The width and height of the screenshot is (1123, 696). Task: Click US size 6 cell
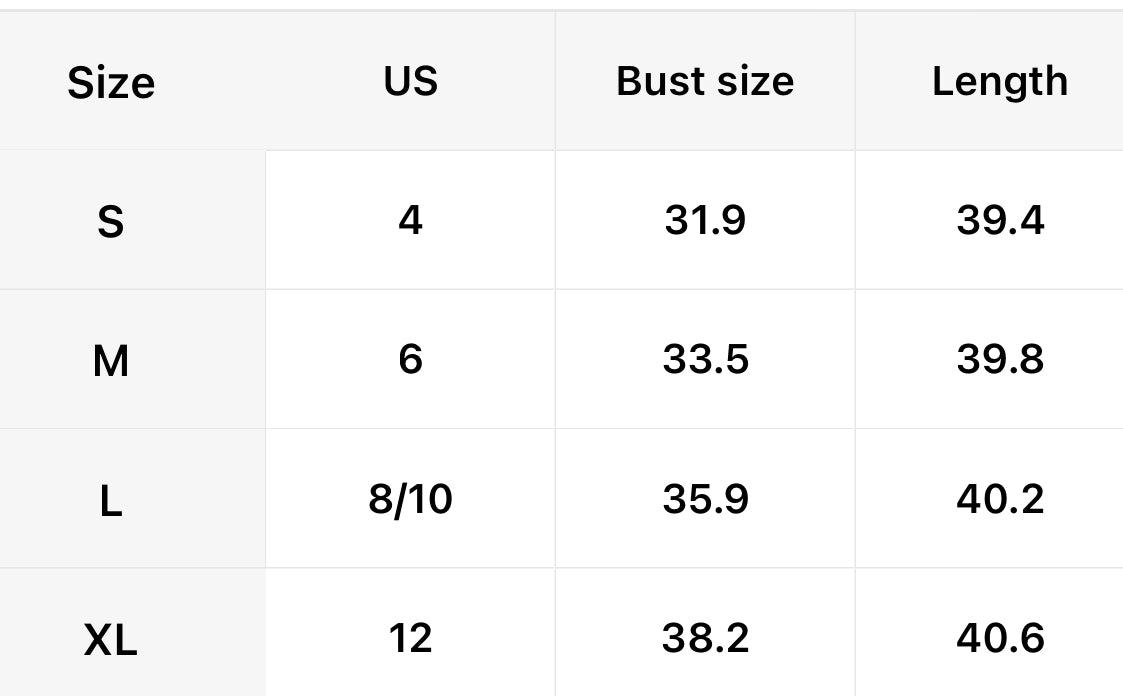click(410, 358)
